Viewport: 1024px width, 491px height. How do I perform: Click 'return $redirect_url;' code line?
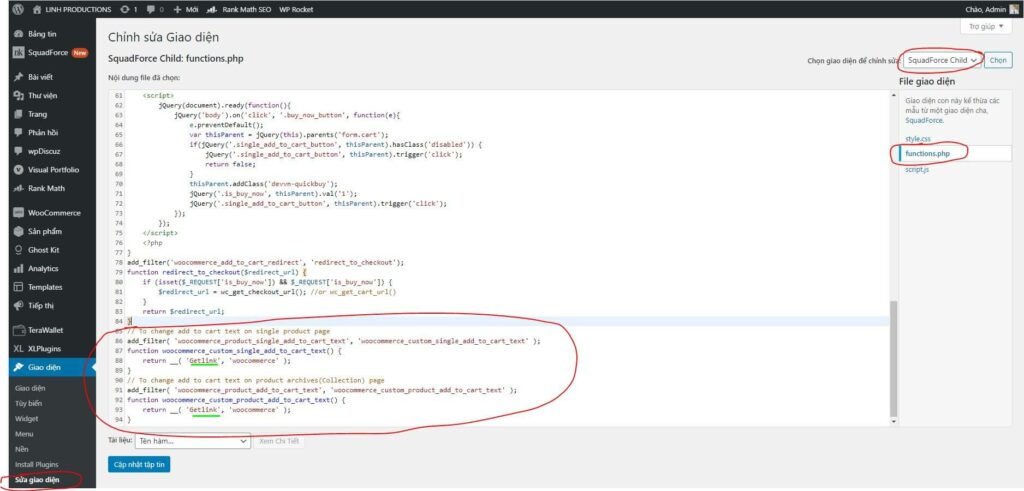[x=184, y=311]
